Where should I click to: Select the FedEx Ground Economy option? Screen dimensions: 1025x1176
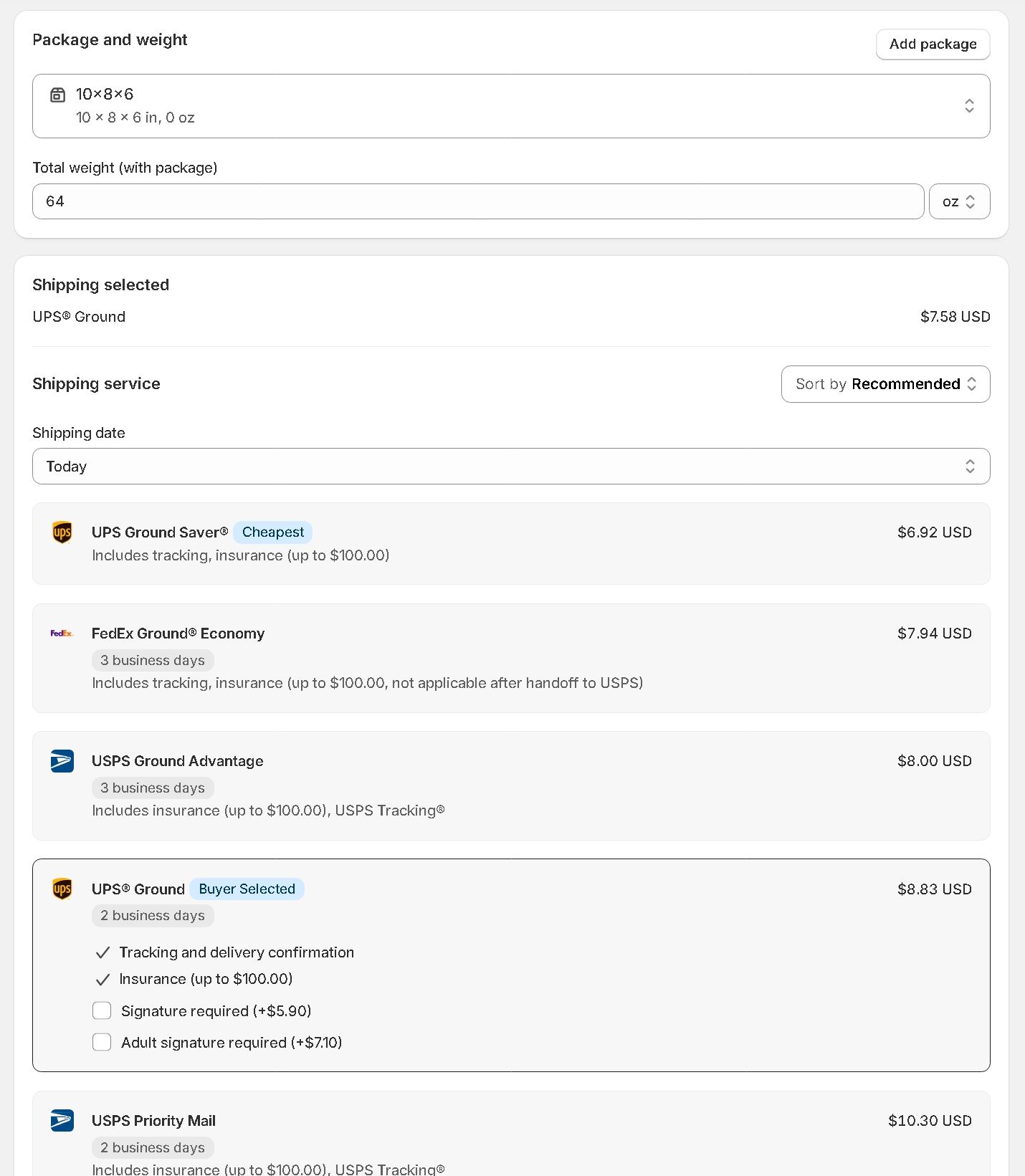(x=510, y=658)
